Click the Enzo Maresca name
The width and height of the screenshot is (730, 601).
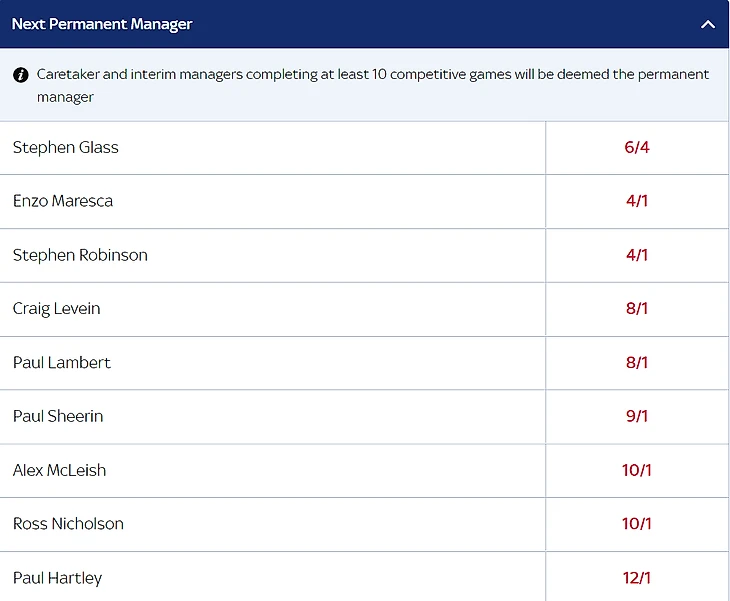coord(63,201)
